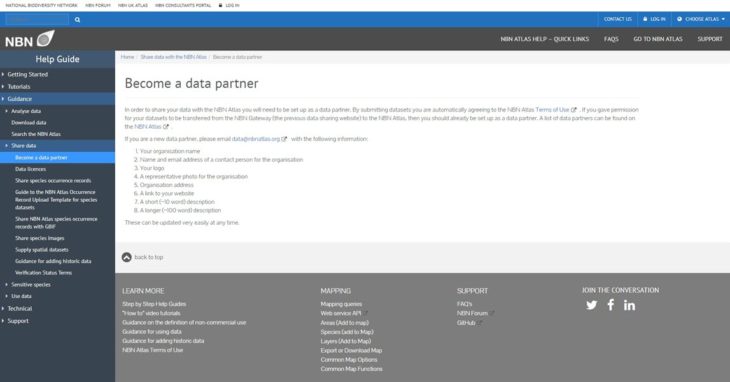The height and width of the screenshot is (382, 730).
Task: Click Contact Us in blue bar
Action: point(618,19)
